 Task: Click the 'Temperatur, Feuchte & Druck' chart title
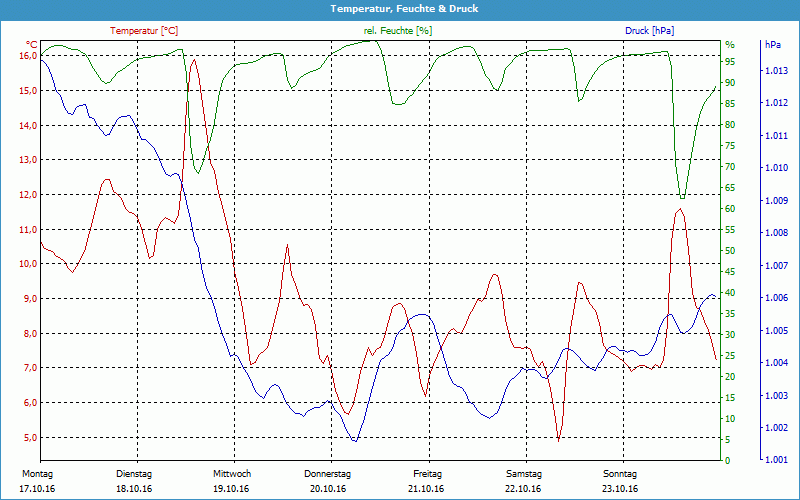click(404, 9)
